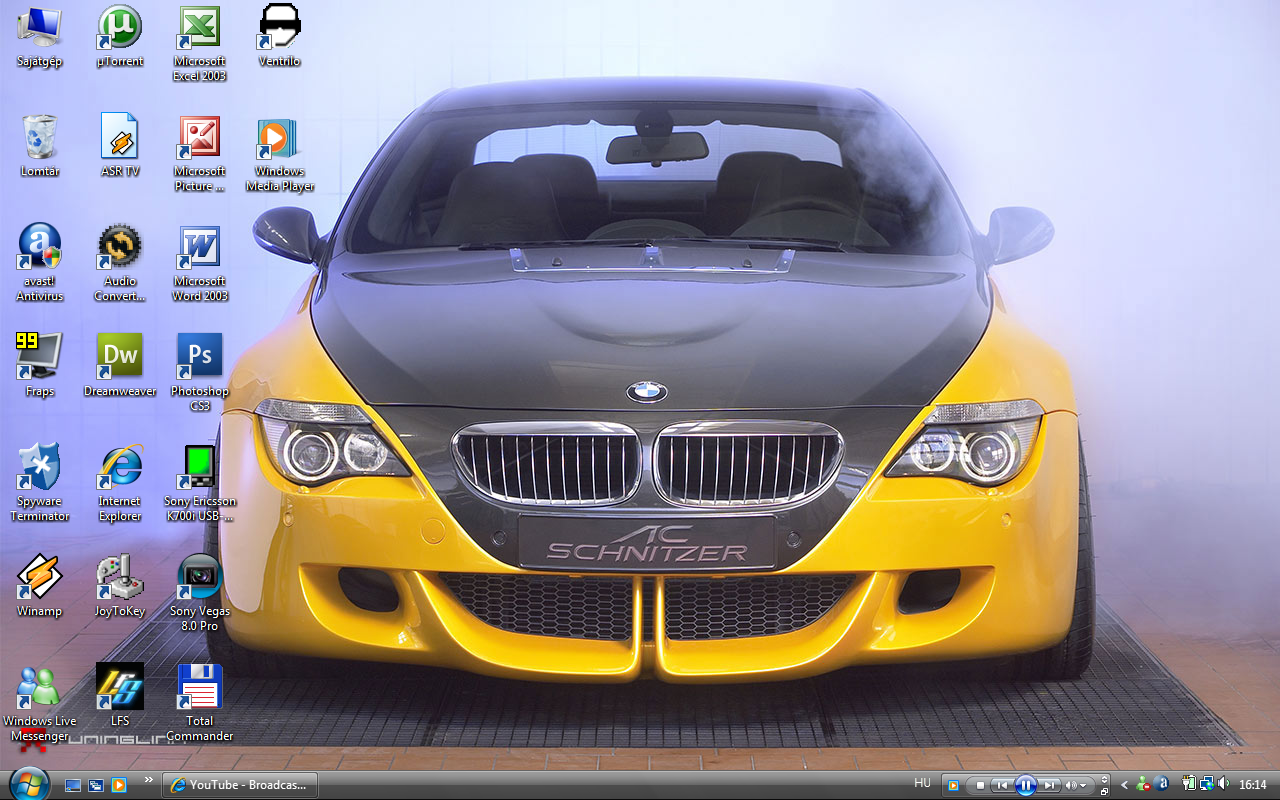This screenshot has width=1280, height=800.
Task: Open Messenger status tray icon
Action: click(1143, 784)
